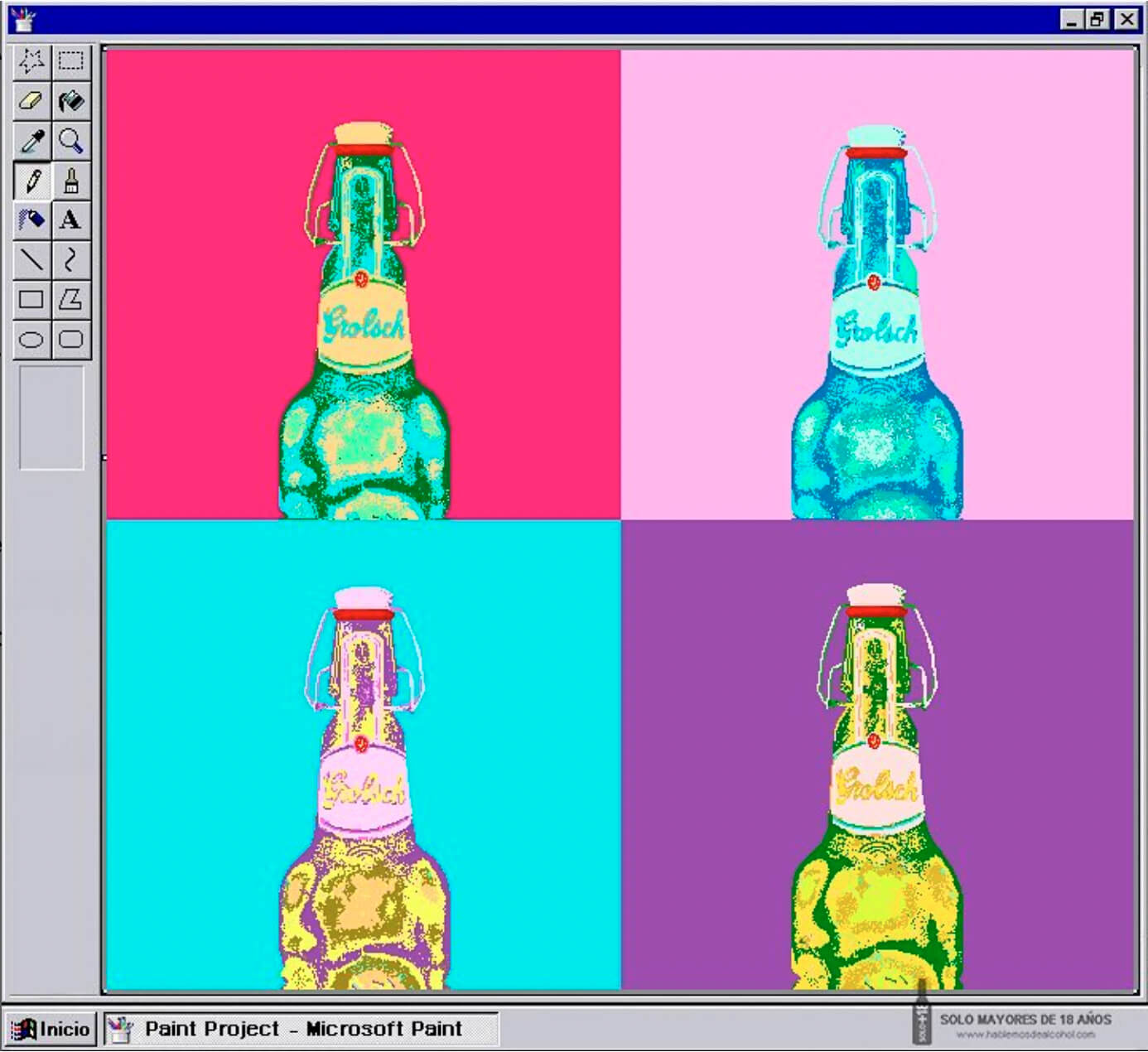Click the Paint app icon in title bar
1148x1052 pixels.
pyautogui.click(x=22, y=19)
